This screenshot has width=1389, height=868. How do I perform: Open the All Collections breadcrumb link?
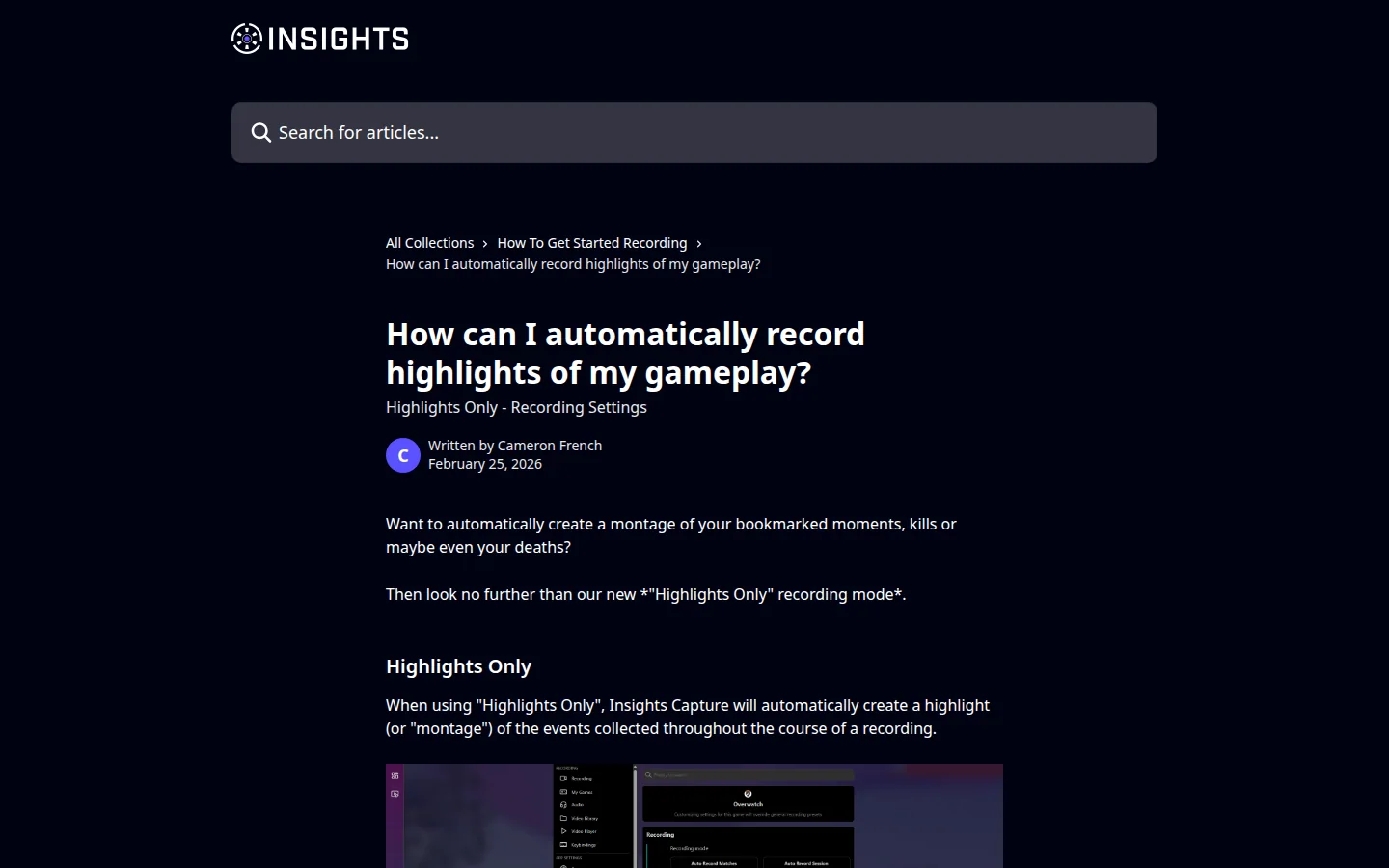click(429, 243)
